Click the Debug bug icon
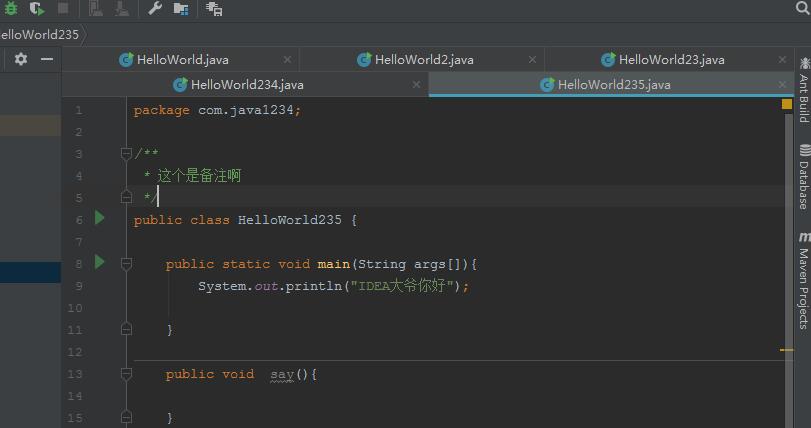Image resolution: width=811 pixels, height=428 pixels. 11,8
